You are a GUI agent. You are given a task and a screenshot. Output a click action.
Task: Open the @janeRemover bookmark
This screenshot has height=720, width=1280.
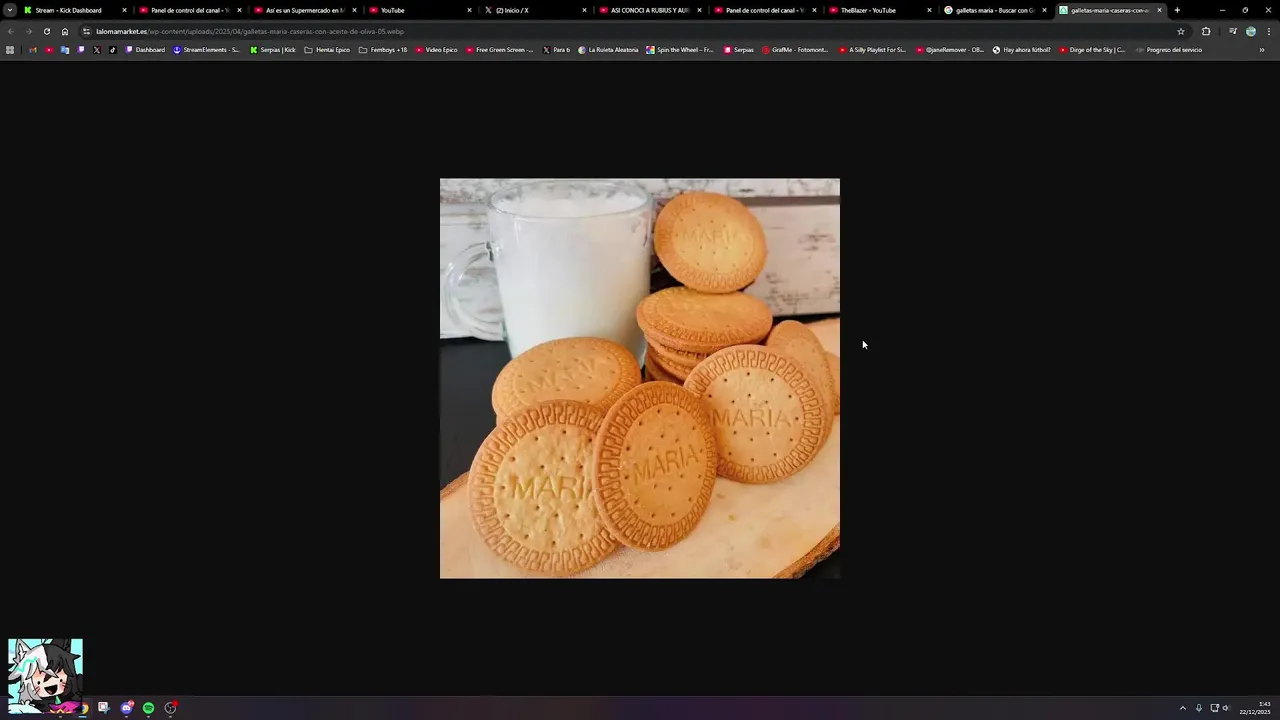(950, 50)
